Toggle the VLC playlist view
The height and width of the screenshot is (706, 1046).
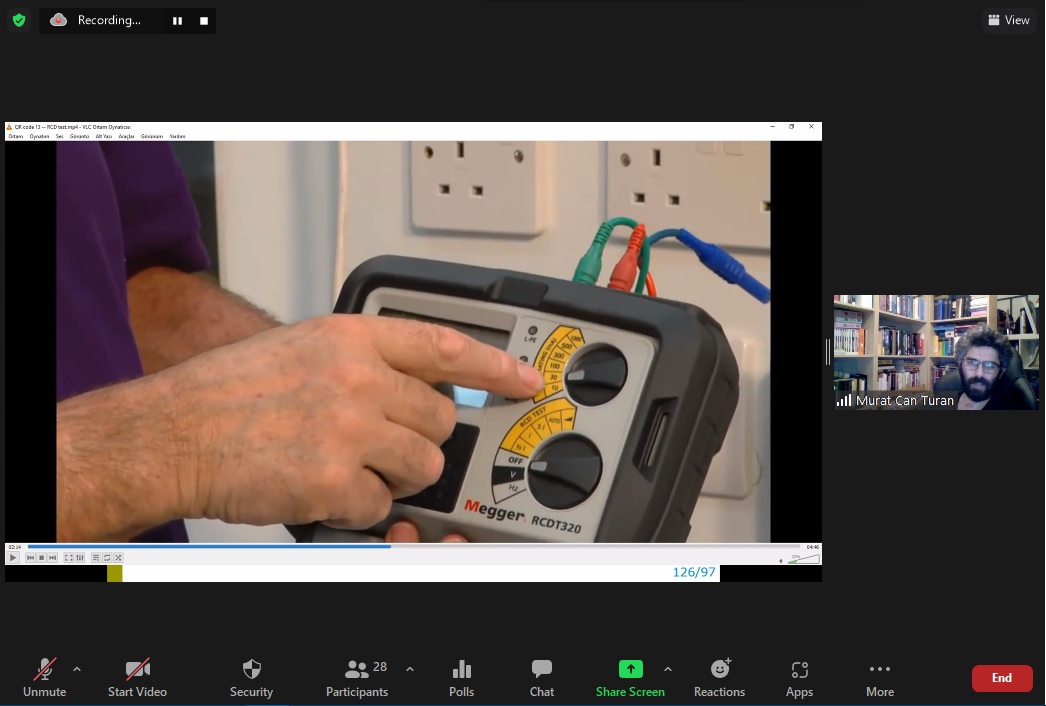coord(95,558)
